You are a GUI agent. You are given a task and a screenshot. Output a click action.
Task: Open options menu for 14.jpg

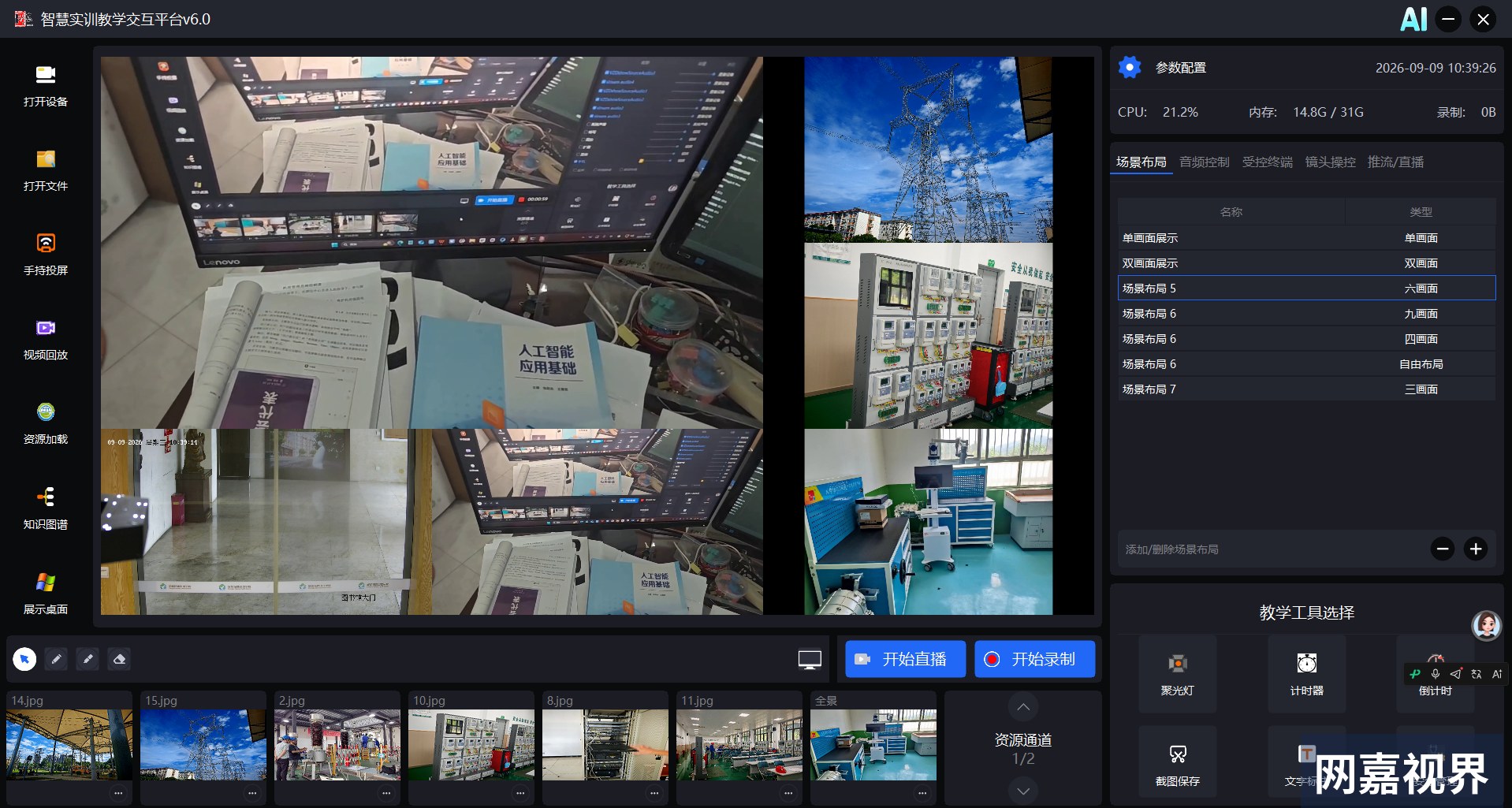click(x=118, y=793)
